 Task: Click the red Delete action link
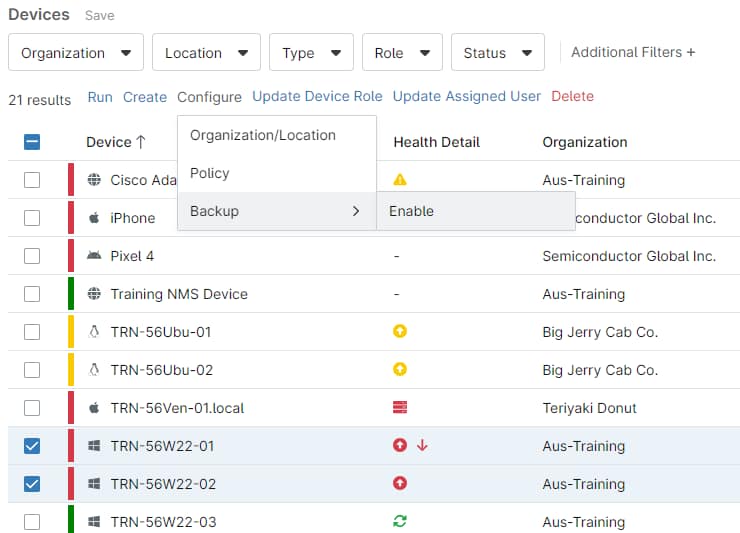click(572, 97)
